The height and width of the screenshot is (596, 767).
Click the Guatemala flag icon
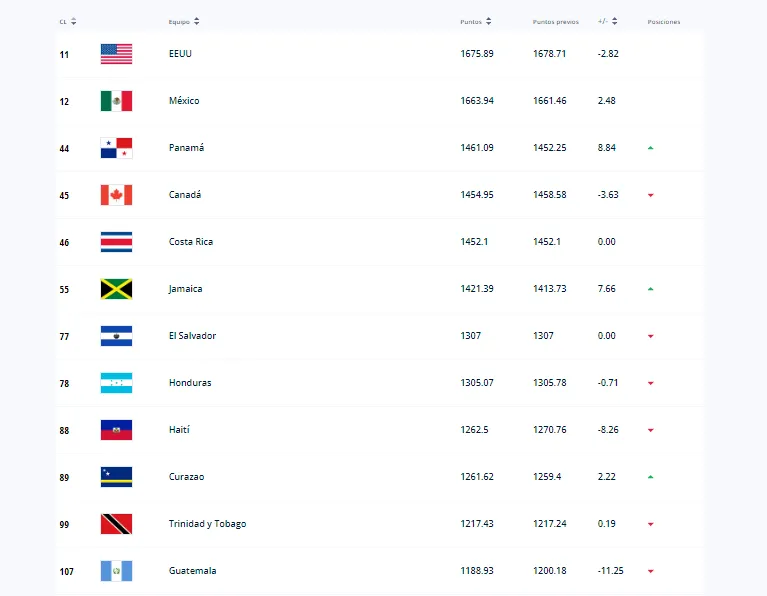116,571
